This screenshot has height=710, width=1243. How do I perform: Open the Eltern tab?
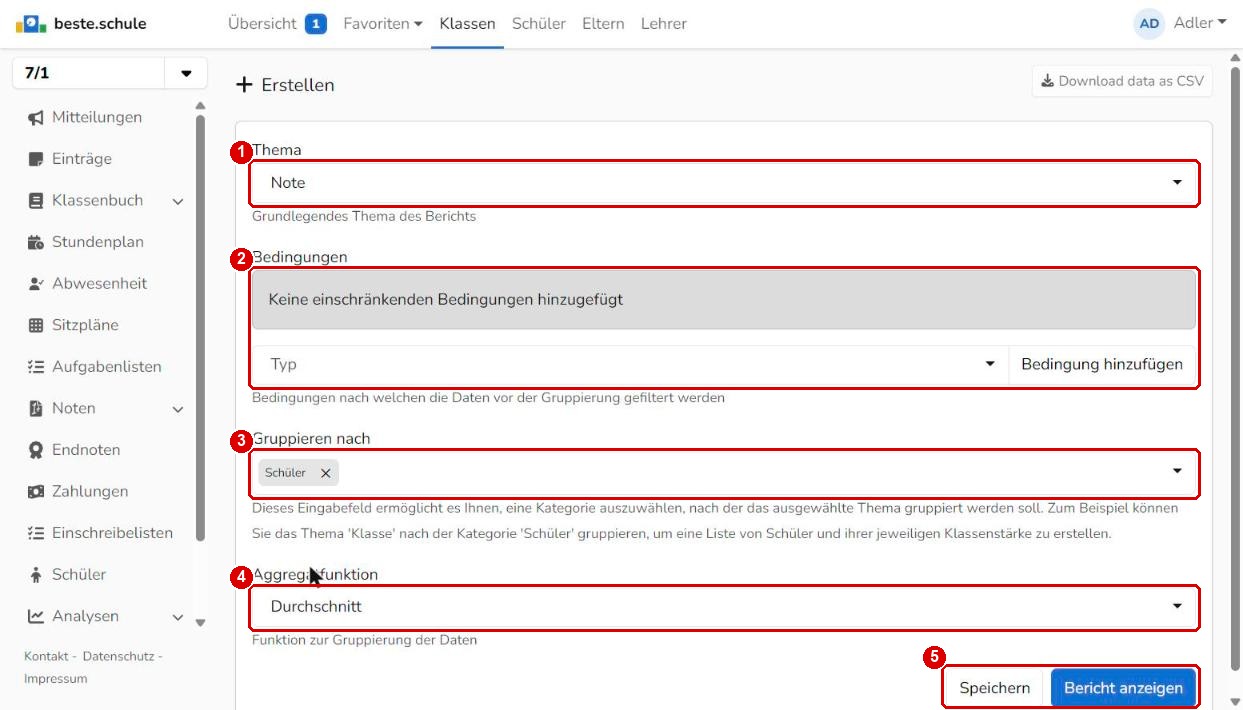point(603,23)
